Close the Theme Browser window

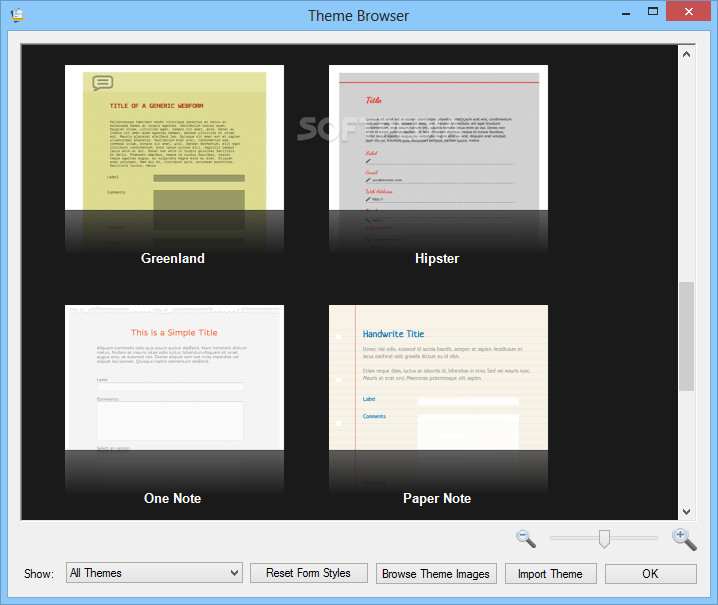coord(688,11)
